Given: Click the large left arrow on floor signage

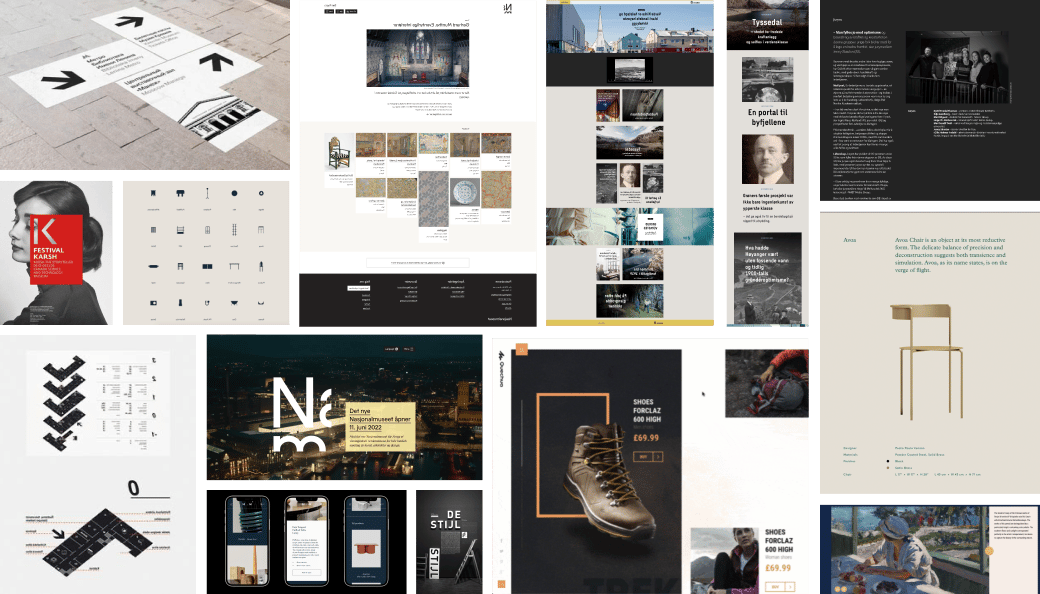Looking at the screenshot, I should [62, 79].
